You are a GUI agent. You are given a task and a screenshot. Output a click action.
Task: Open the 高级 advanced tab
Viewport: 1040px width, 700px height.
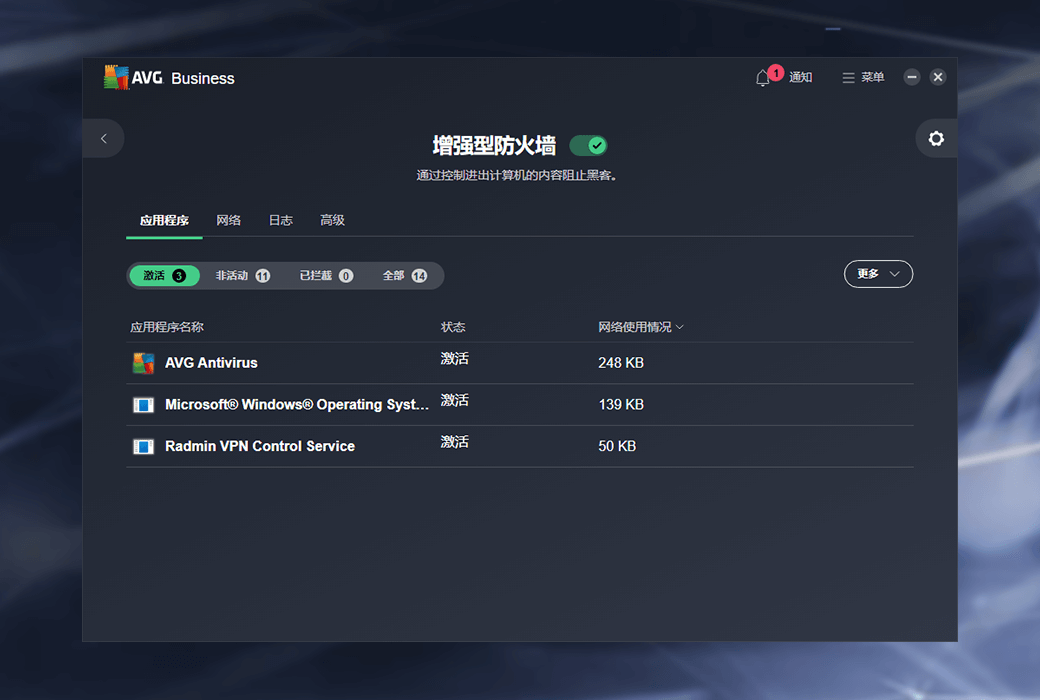pos(333,220)
